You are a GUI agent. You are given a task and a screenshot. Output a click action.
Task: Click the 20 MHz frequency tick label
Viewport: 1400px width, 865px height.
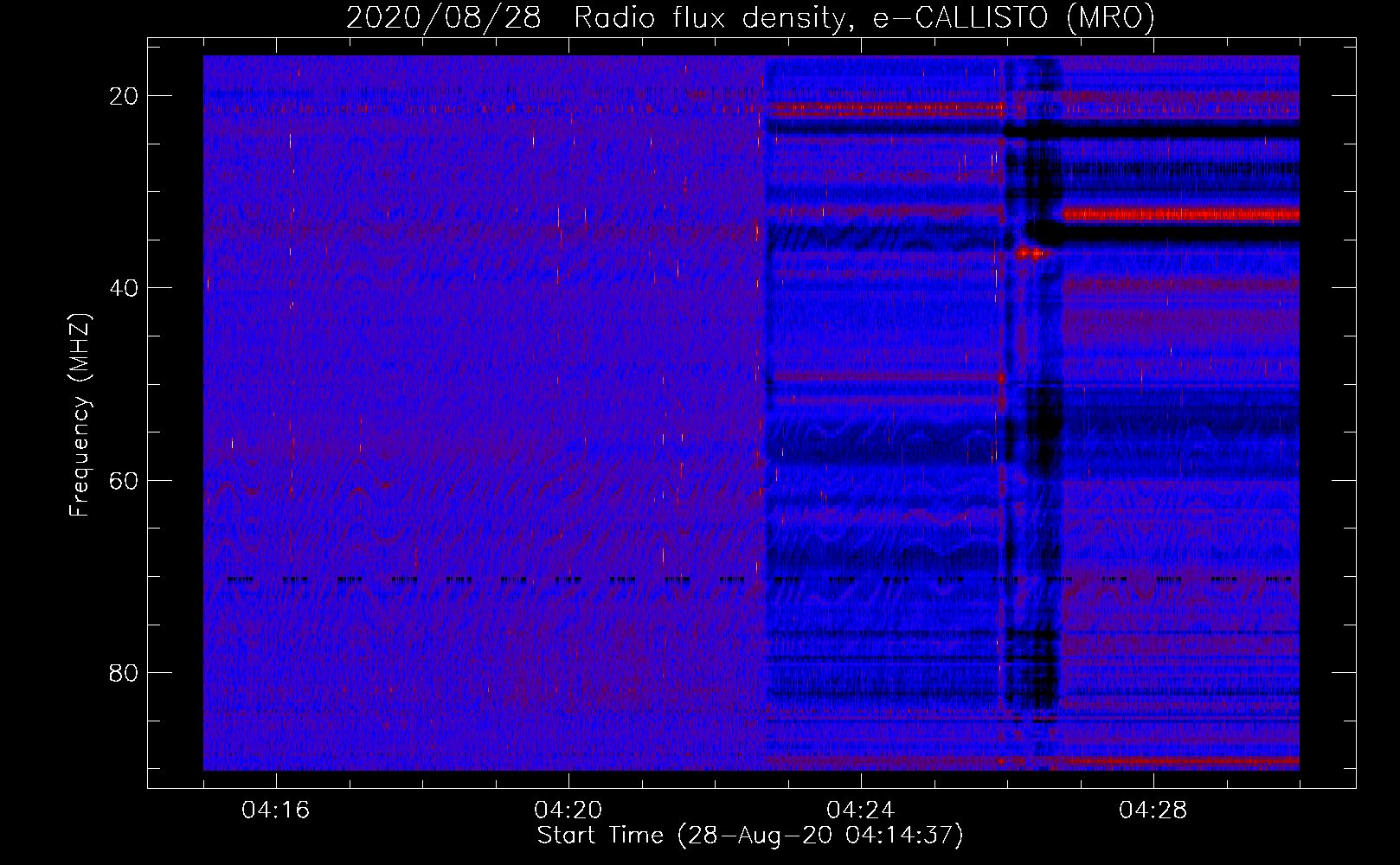[x=124, y=96]
